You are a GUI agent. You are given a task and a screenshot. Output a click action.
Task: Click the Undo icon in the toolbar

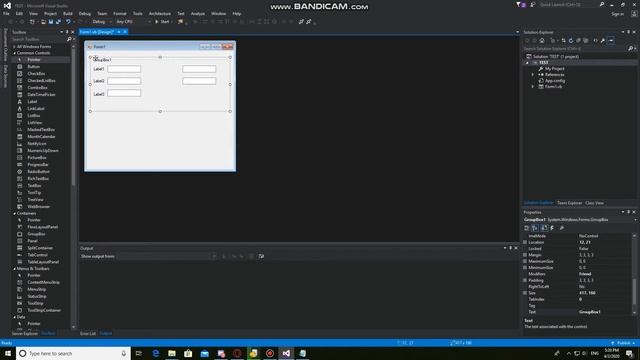pyautogui.click(x=68, y=22)
